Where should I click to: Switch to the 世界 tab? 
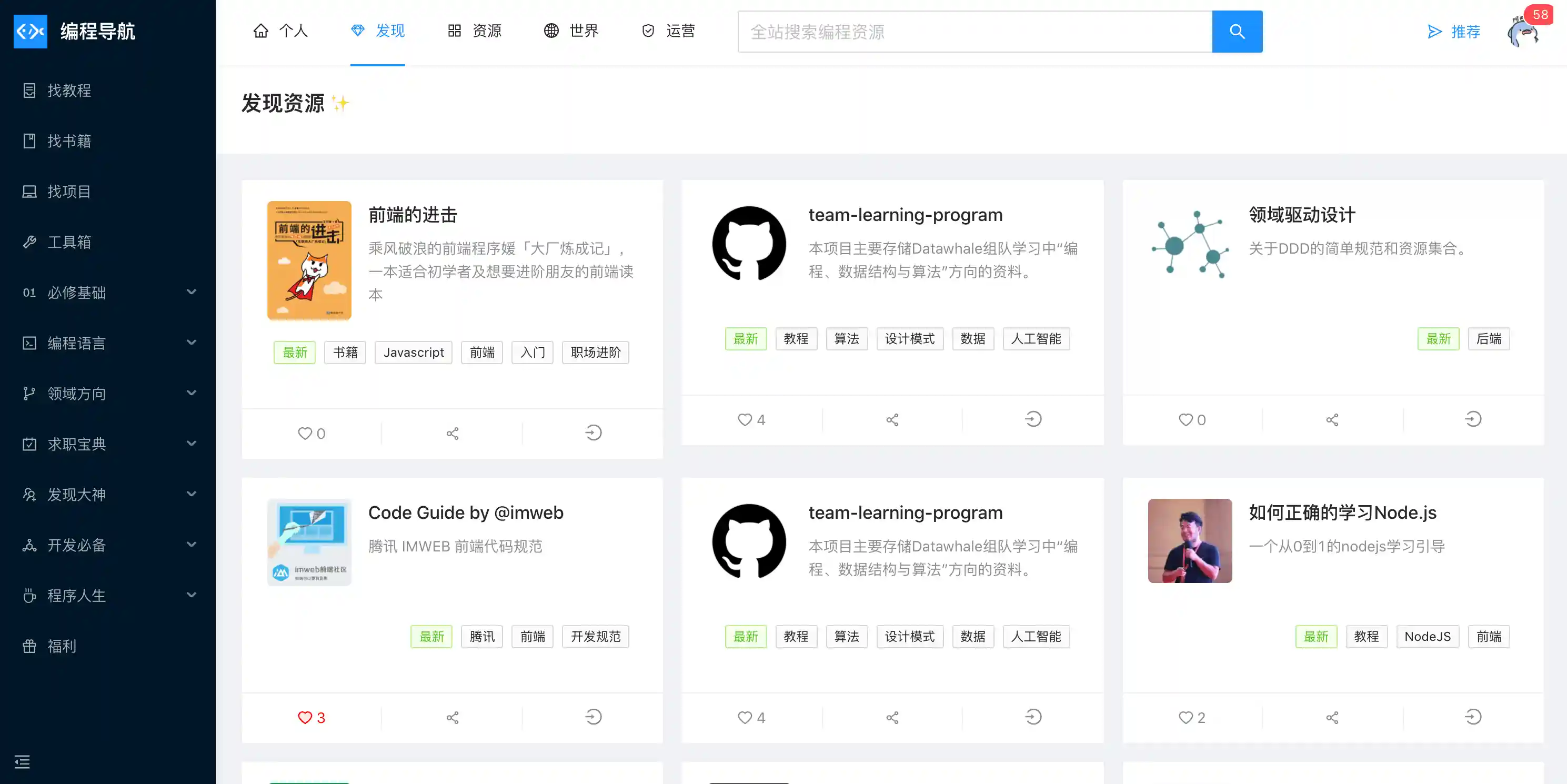coord(570,31)
